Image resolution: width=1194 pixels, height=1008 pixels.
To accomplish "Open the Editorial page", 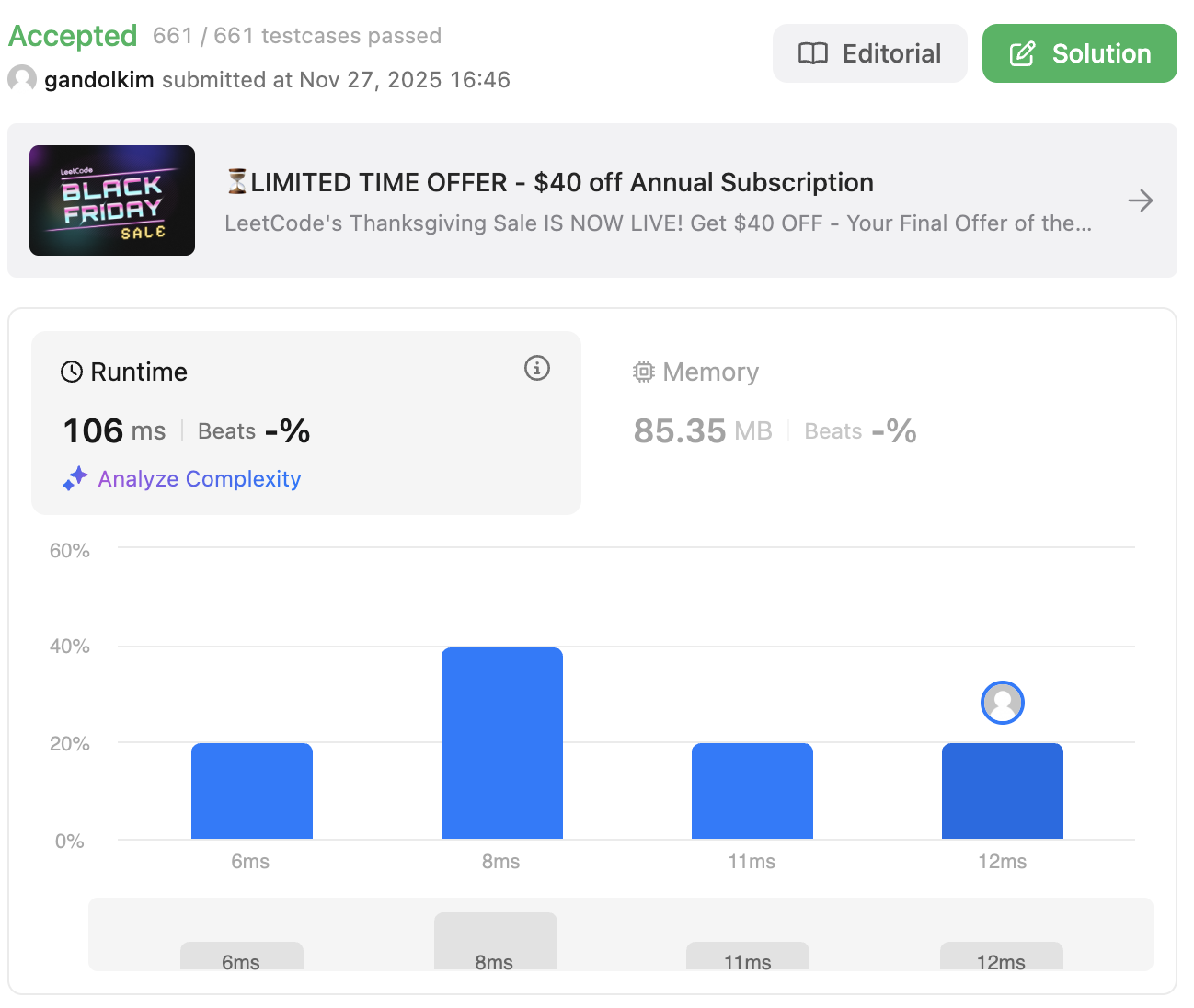I will click(x=869, y=53).
